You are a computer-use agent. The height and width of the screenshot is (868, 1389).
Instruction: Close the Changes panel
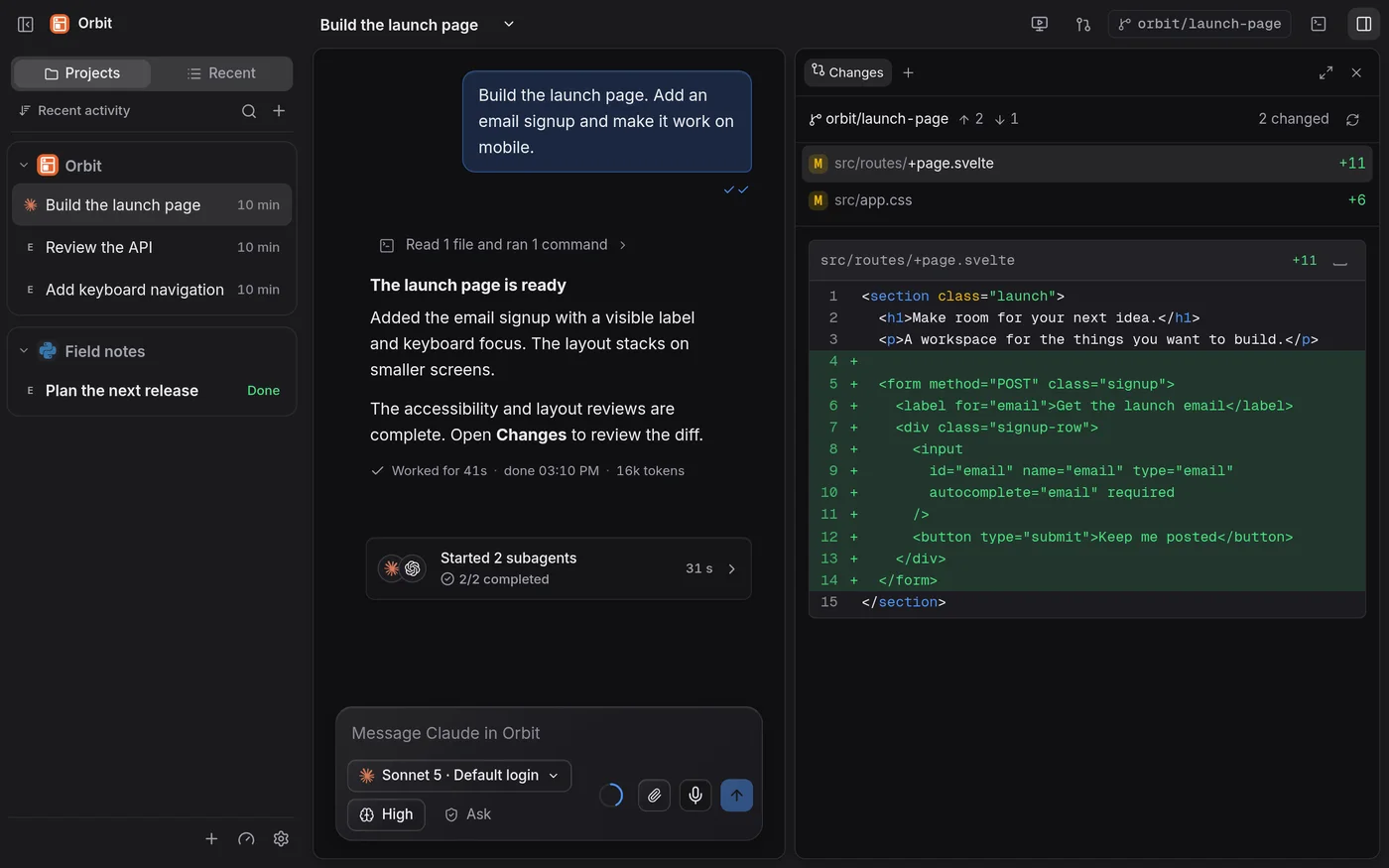pyautogui.click(x=1356, y=72)
